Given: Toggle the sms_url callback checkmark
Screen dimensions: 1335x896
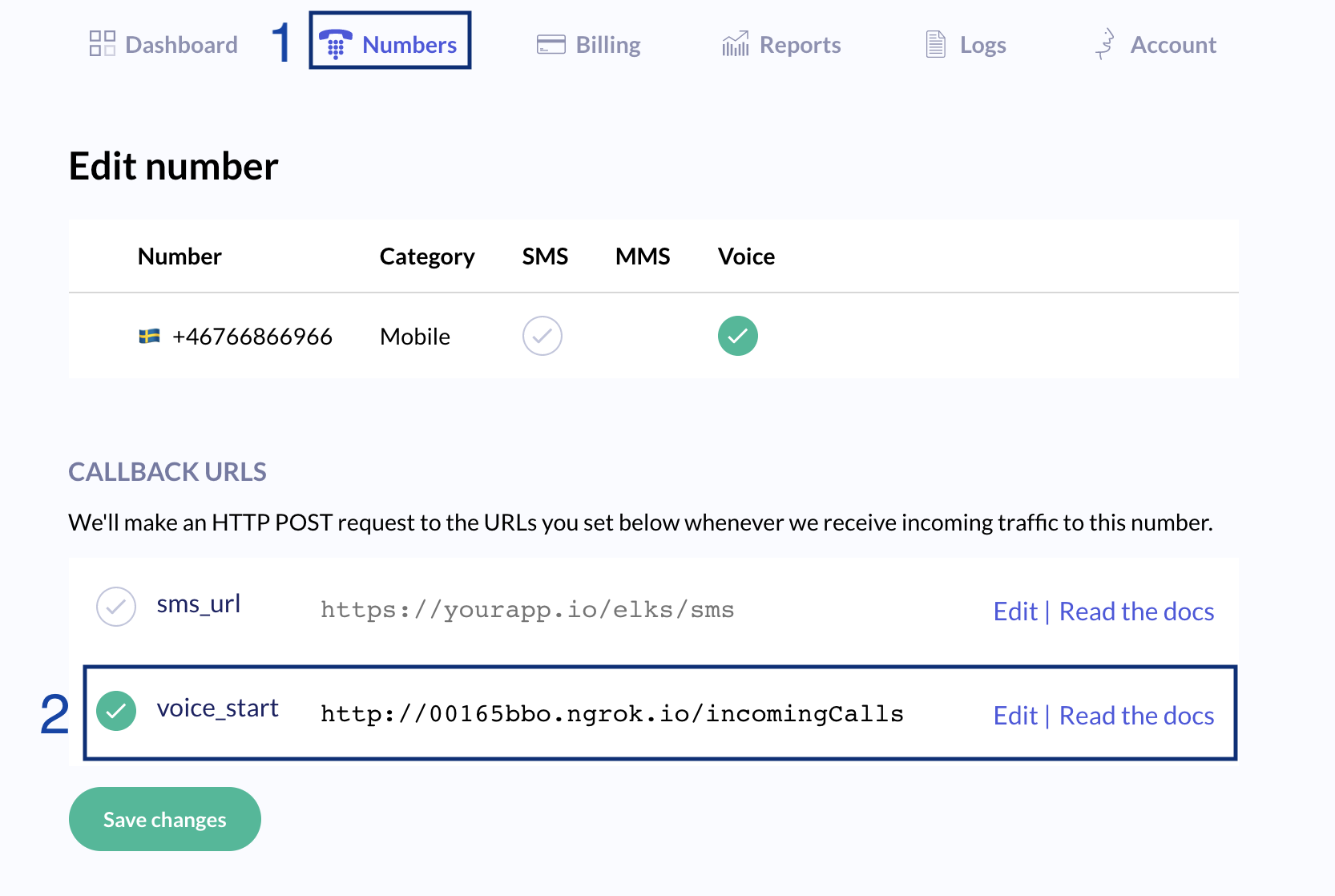Looking at the screenshot, I should coord(116,607).
